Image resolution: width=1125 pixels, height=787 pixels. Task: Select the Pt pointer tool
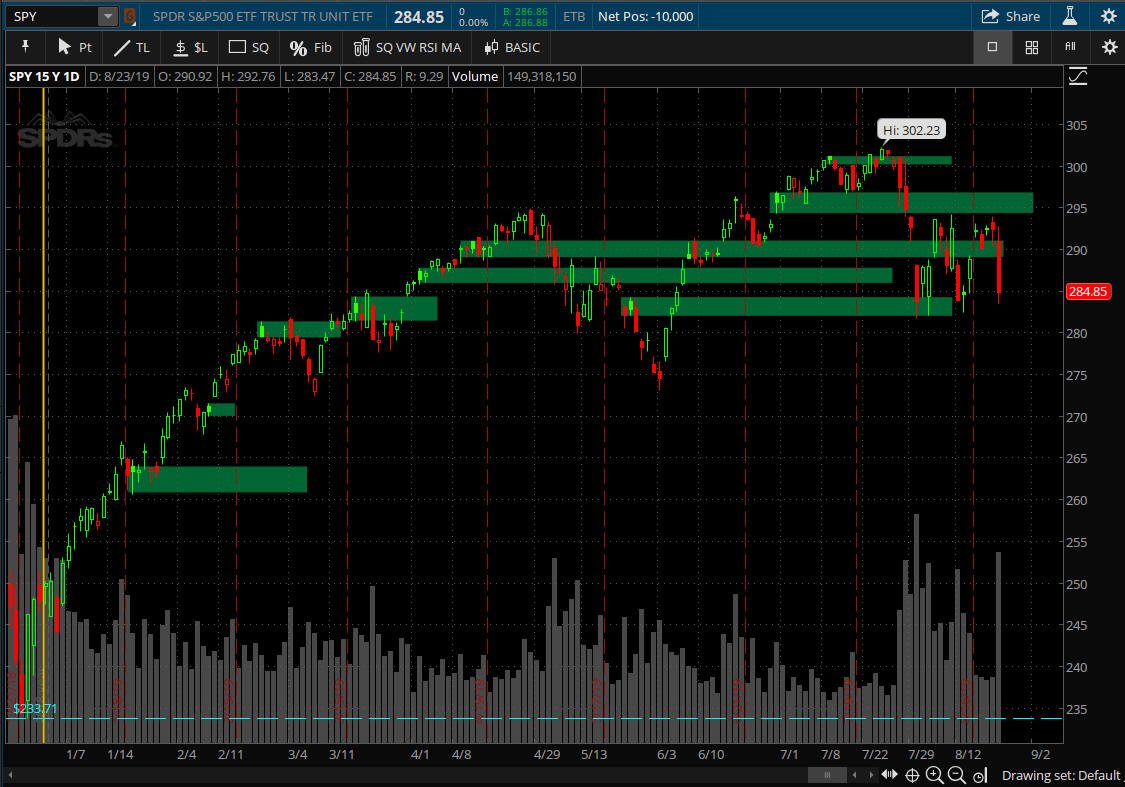tap(74, 47)
